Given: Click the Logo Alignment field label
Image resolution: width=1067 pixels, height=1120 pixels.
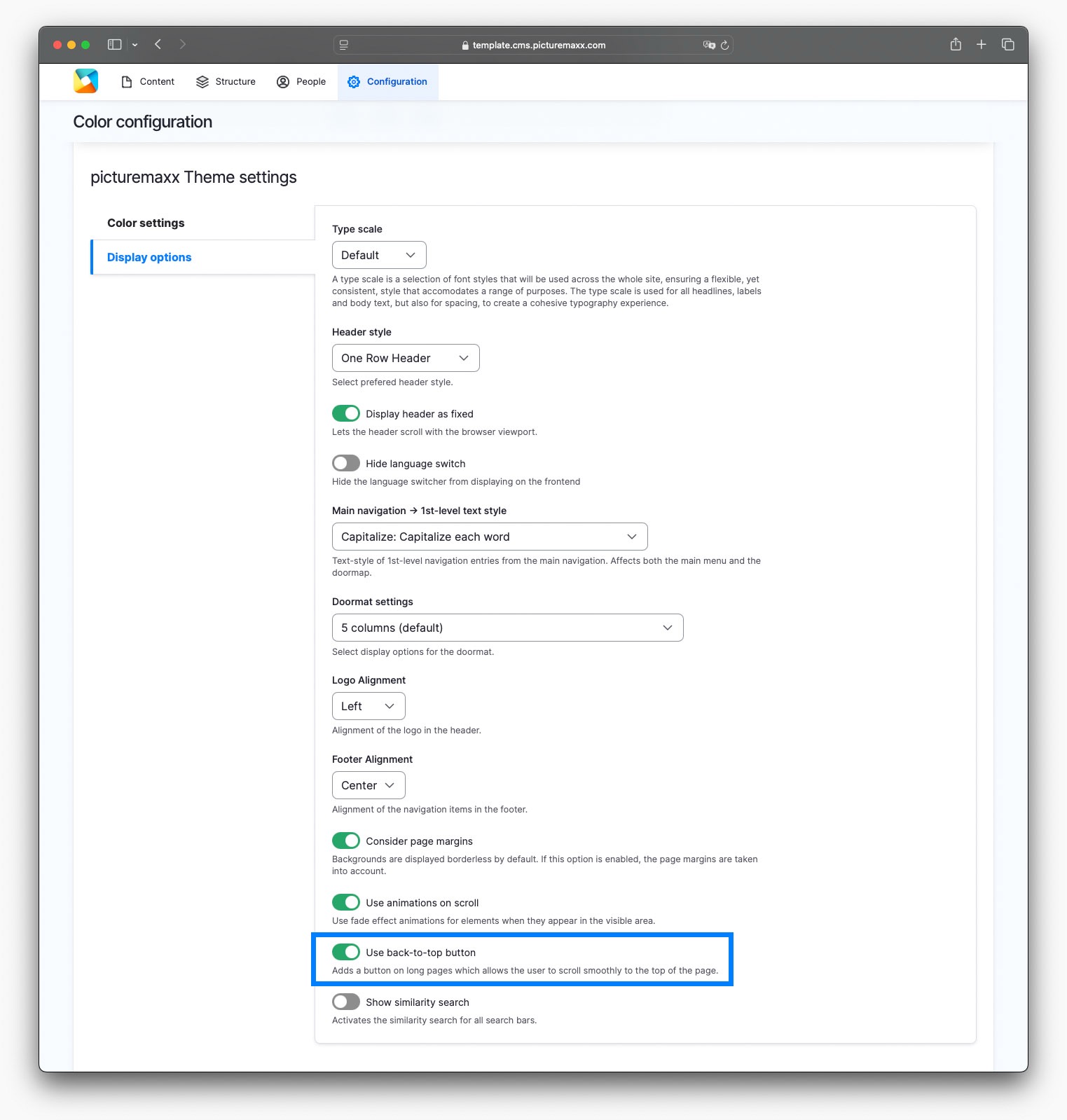Looking at the screenshot, I should pyautogui.click(x=369, y=680).
